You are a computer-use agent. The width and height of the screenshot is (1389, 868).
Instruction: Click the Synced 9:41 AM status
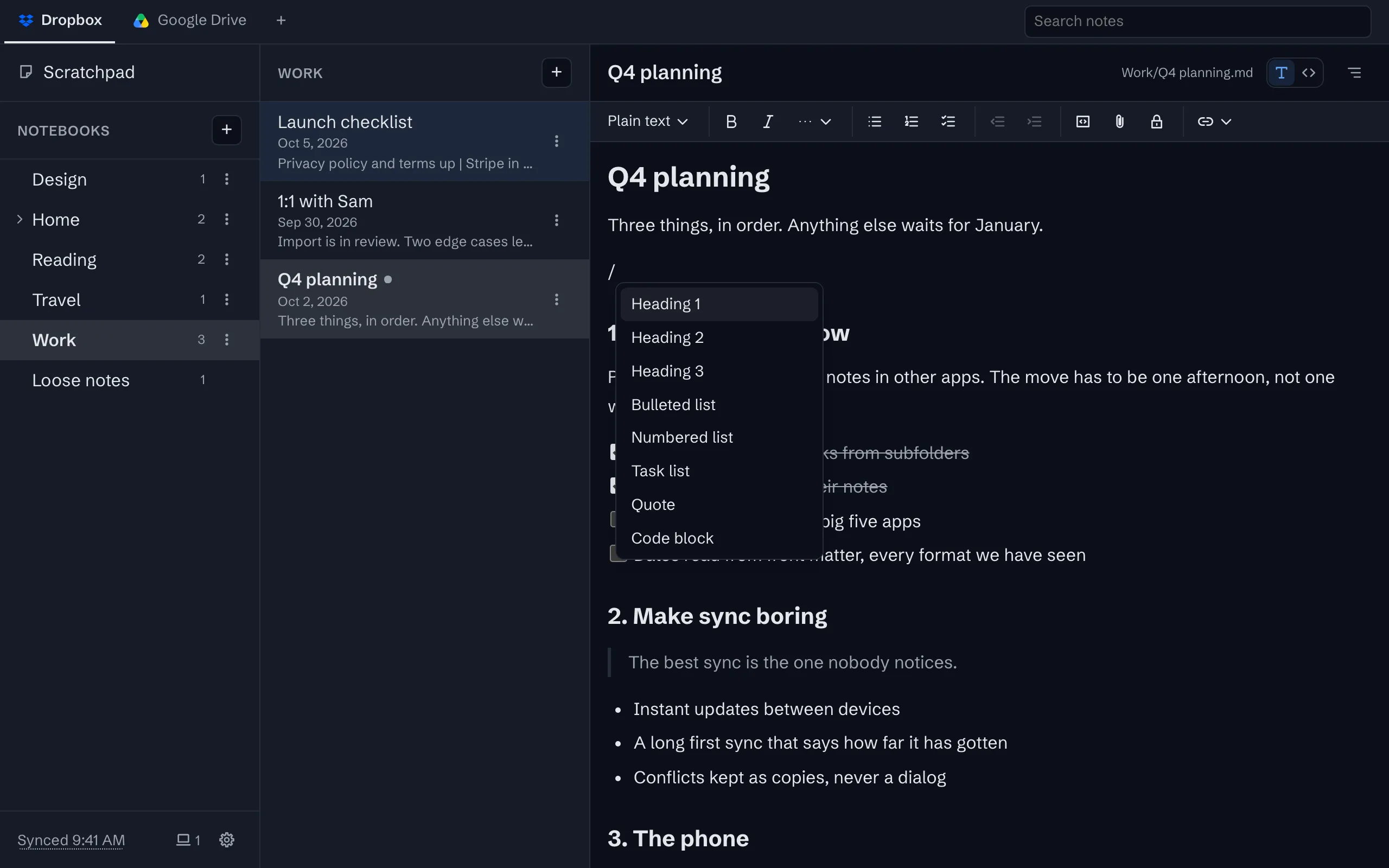71,840
